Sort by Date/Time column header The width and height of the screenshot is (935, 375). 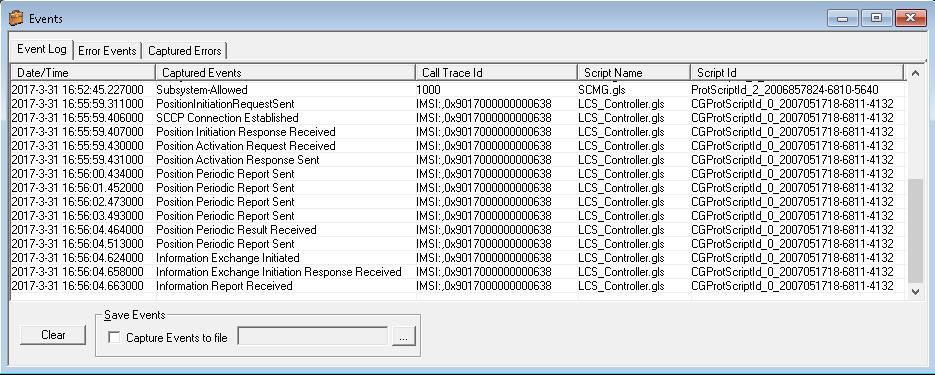(83, 73)
